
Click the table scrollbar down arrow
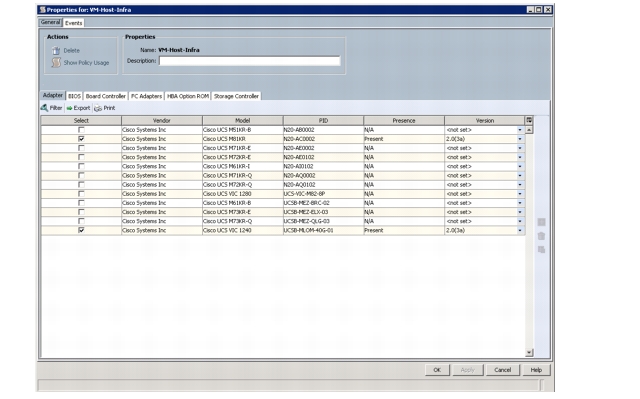coord(529,352)
